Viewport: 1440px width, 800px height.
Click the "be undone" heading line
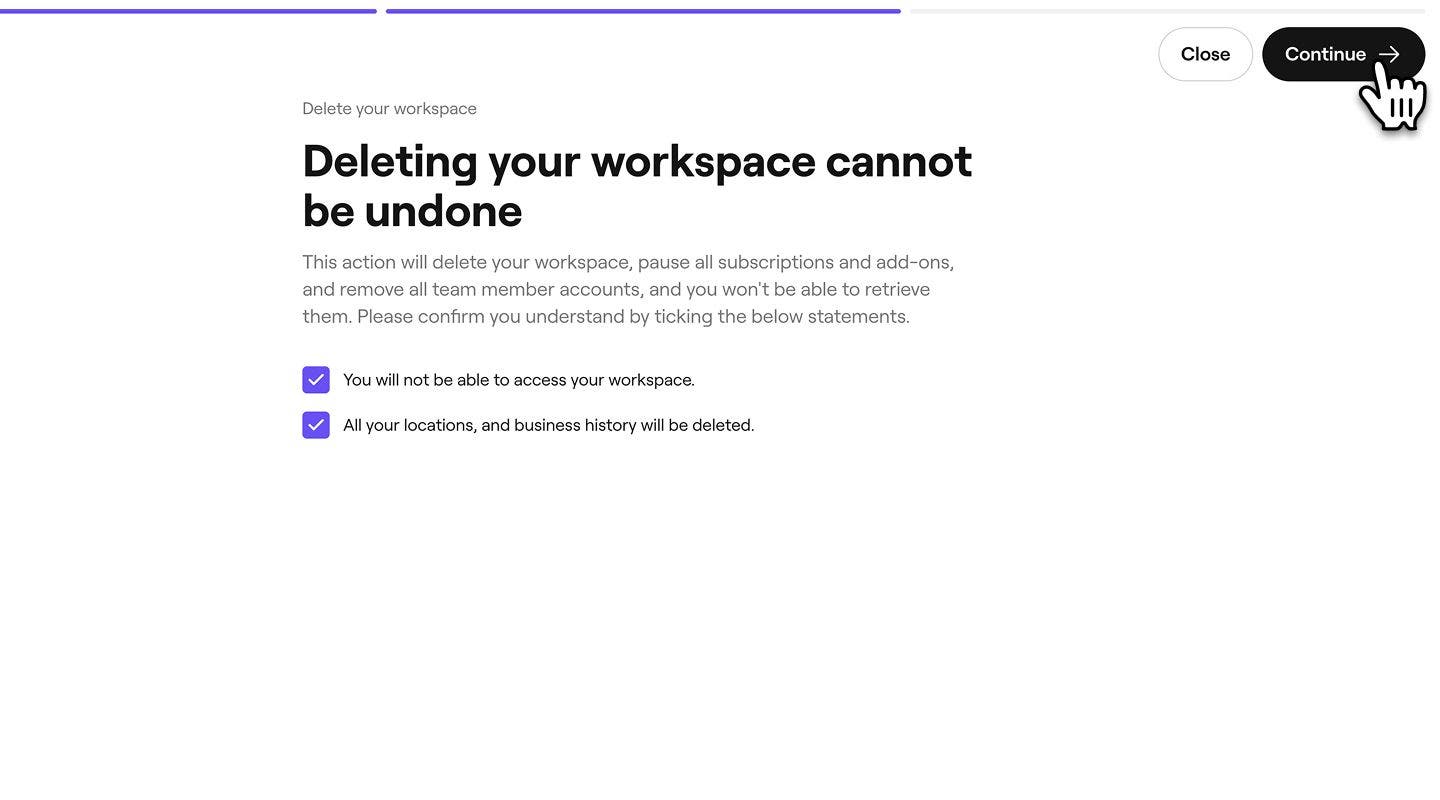412,211
